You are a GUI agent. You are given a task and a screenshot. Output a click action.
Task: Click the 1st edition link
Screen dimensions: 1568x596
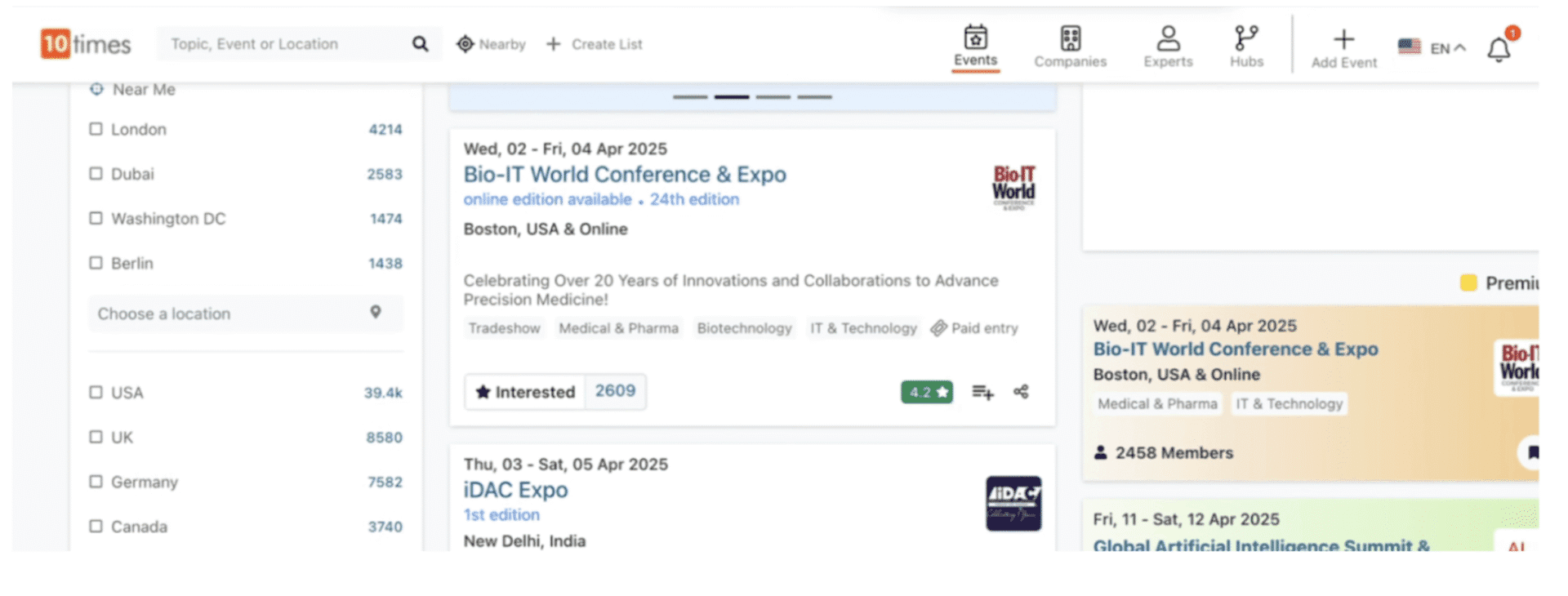click(x=501, y=515)
